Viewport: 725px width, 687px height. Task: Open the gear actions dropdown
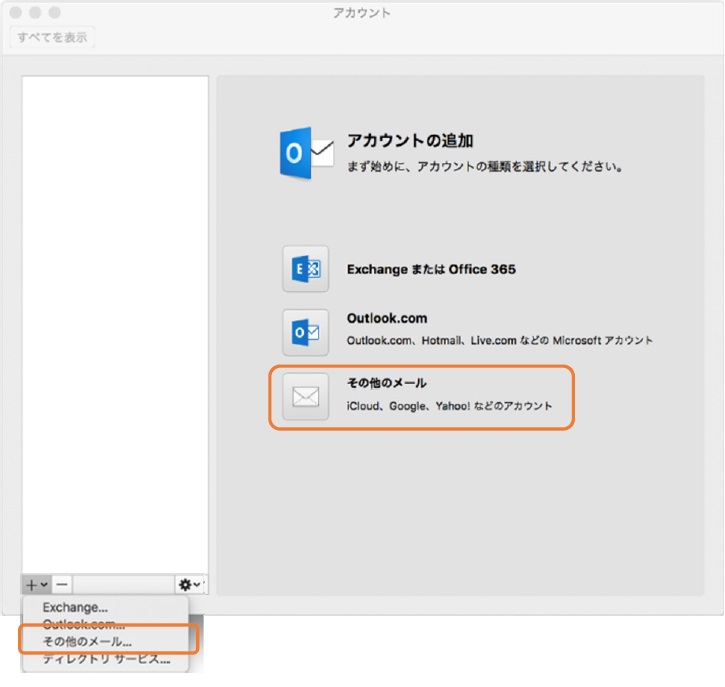coord(190,585)
